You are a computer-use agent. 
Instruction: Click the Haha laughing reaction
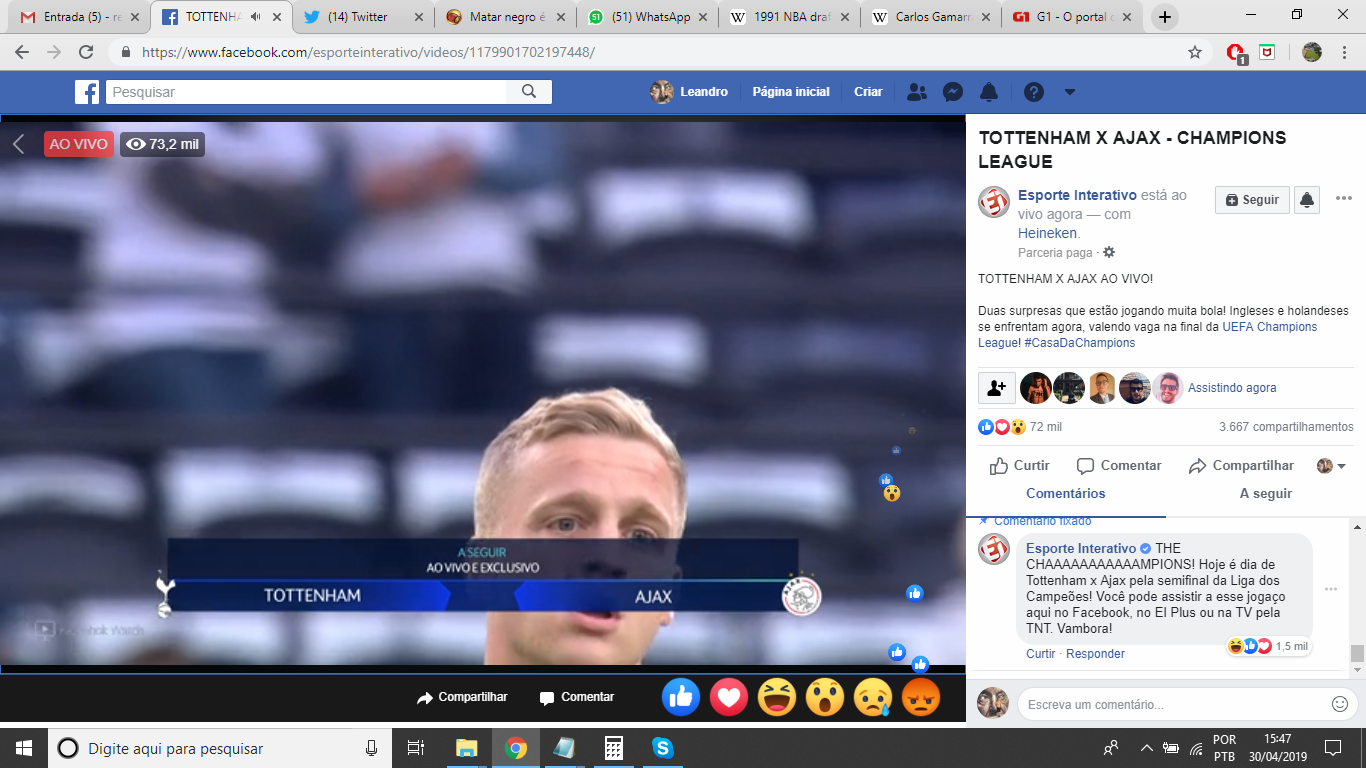pos(777,697)
